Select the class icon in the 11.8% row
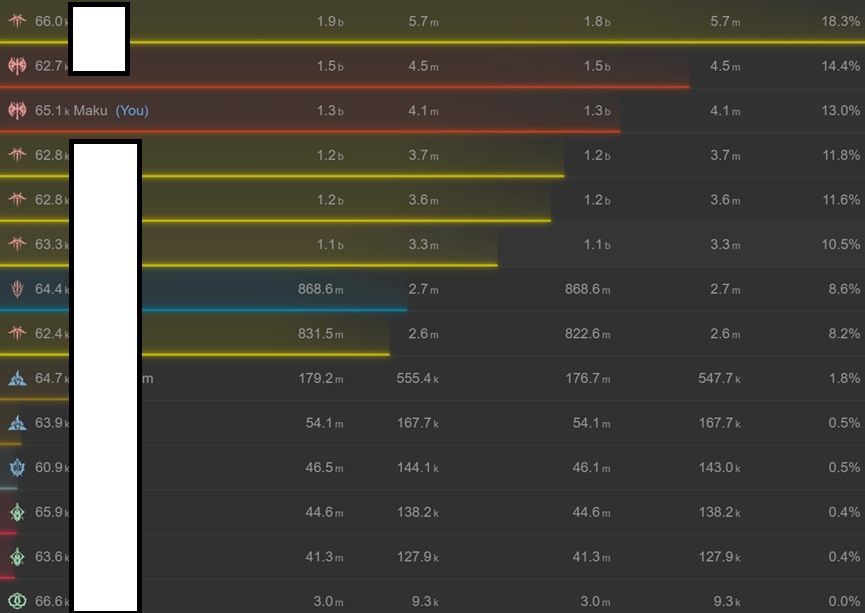865x613 pixels. pos(17,155)
